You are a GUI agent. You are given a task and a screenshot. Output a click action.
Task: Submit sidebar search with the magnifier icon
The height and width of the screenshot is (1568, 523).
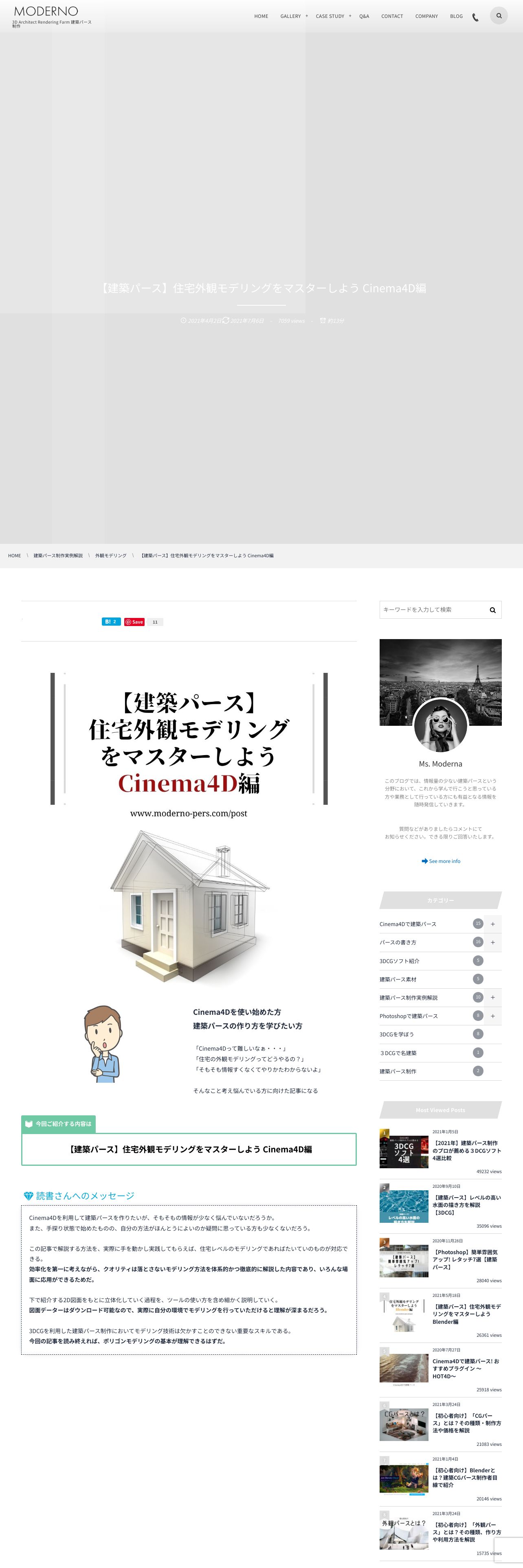pos(492,610)
